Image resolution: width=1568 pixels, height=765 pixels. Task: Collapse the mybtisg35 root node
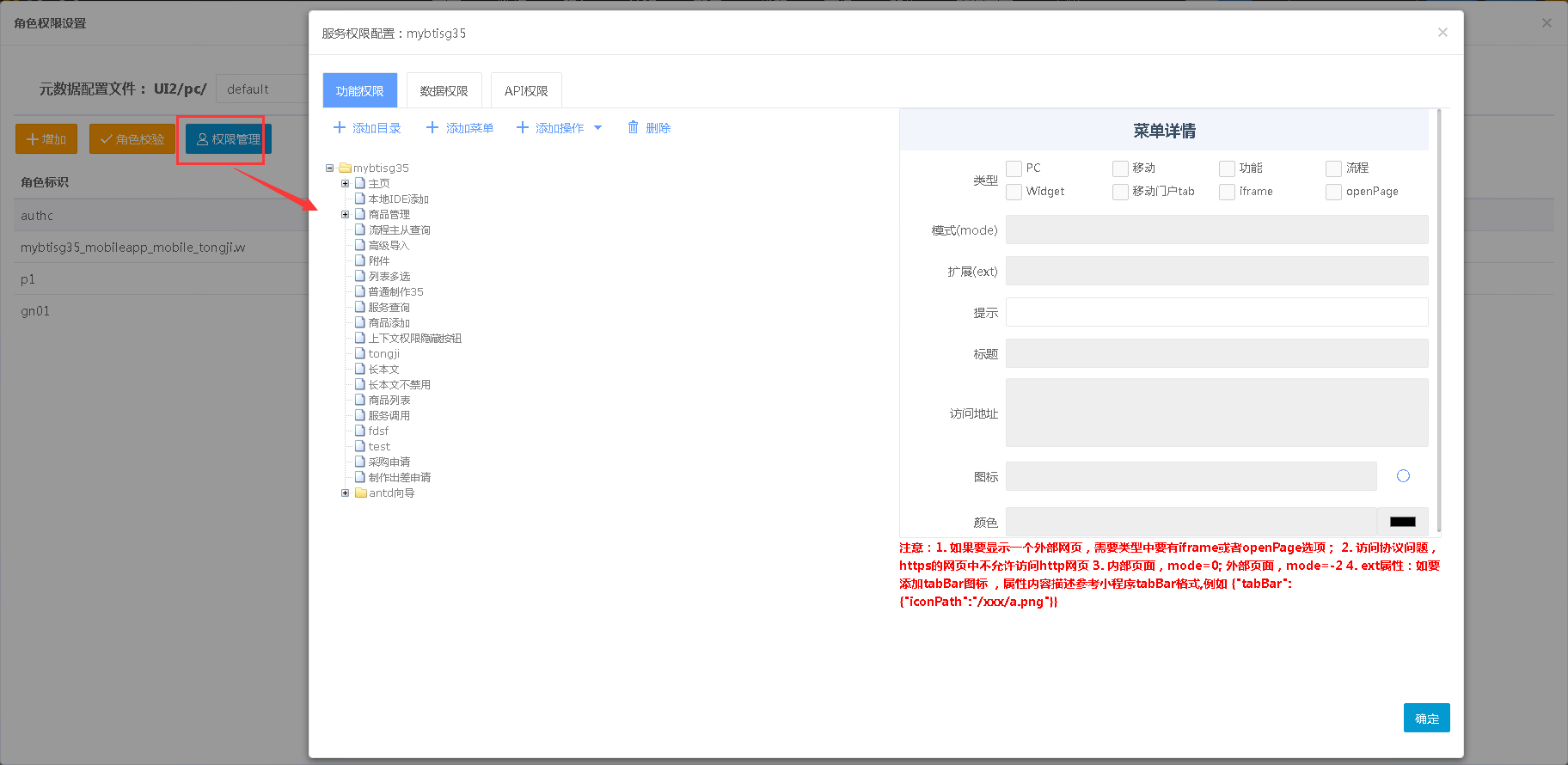(x=329, y=168)
